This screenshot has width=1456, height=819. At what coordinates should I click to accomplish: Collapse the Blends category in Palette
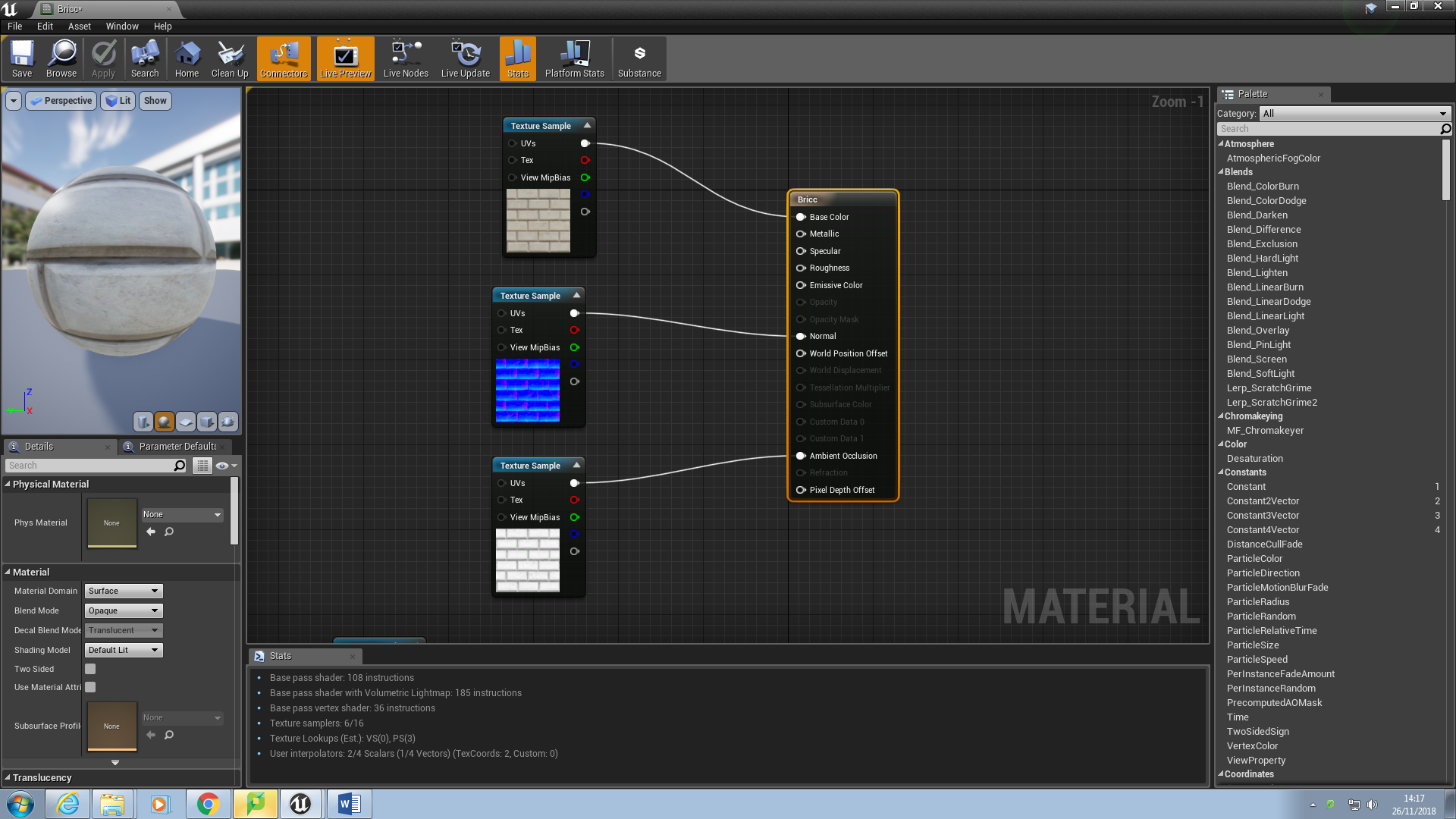tap(1222, 172)
